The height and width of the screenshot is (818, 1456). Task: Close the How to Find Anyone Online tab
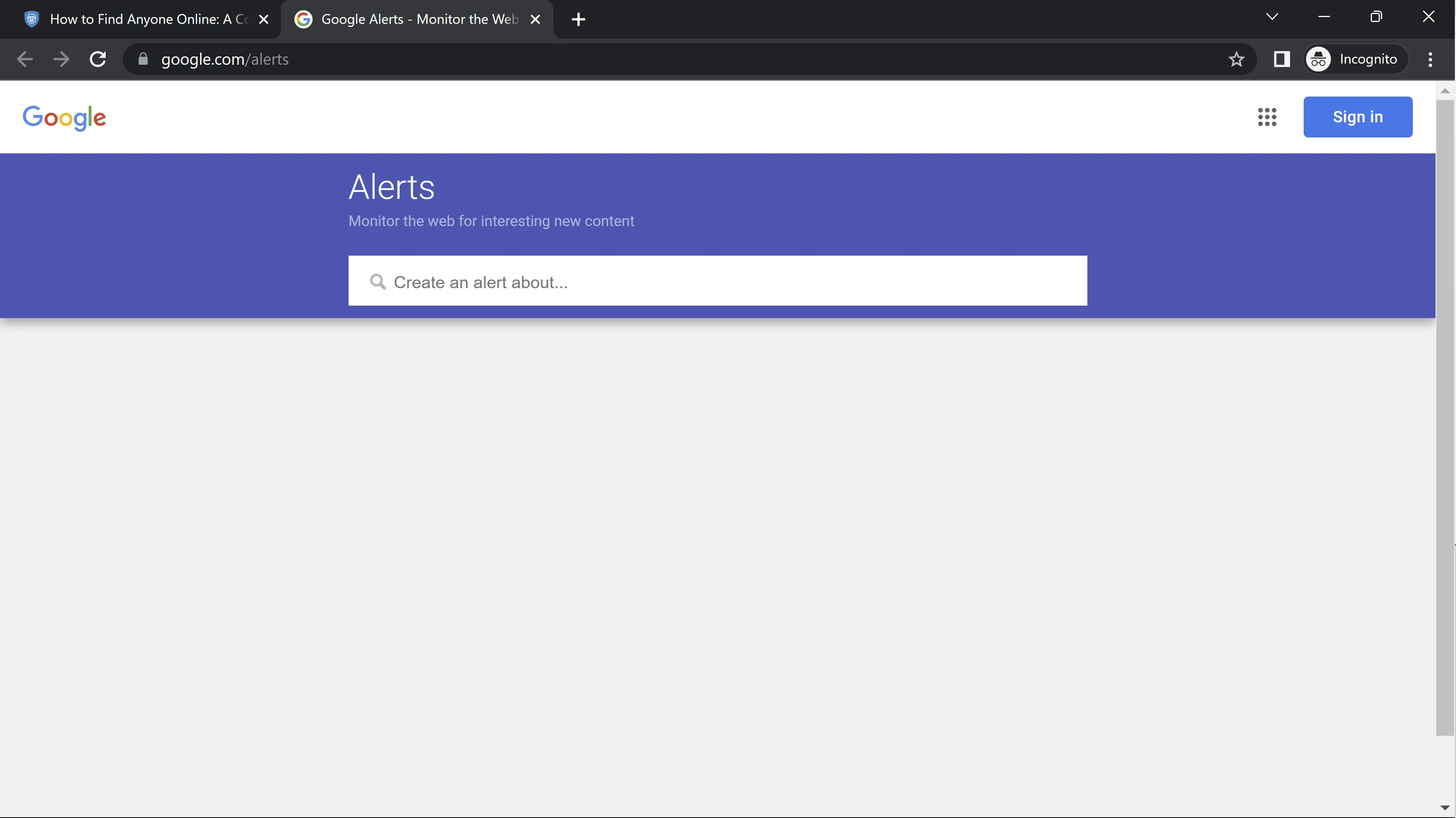[263, 19]
